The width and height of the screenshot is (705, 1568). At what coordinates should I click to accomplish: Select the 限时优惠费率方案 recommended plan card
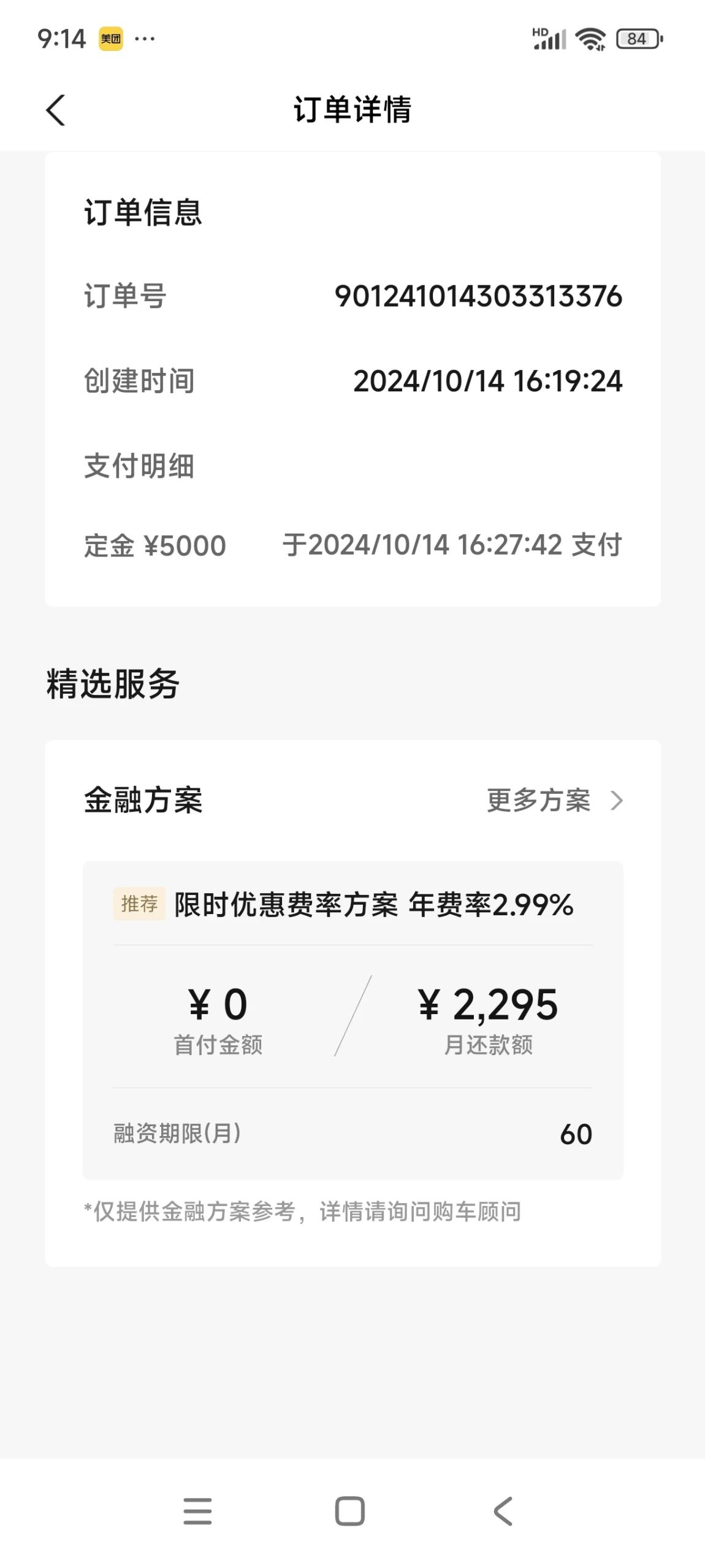(353, 1020)
